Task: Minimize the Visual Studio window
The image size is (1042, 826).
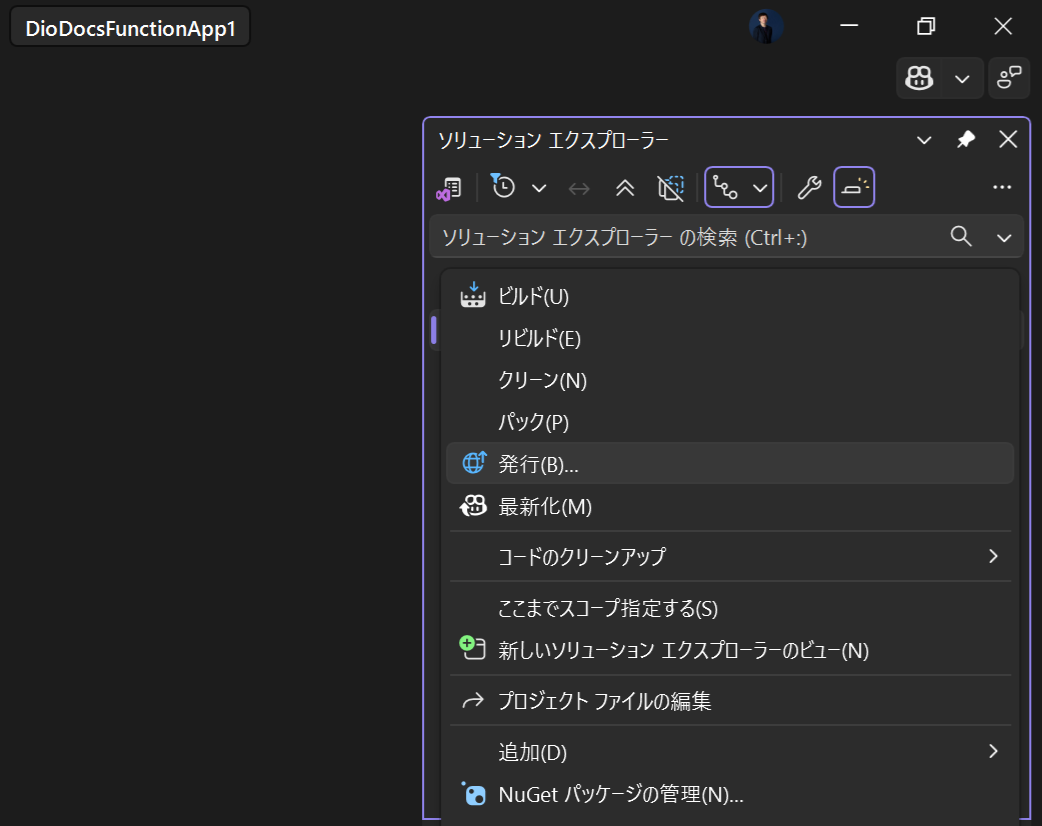Action: [849, 26]
